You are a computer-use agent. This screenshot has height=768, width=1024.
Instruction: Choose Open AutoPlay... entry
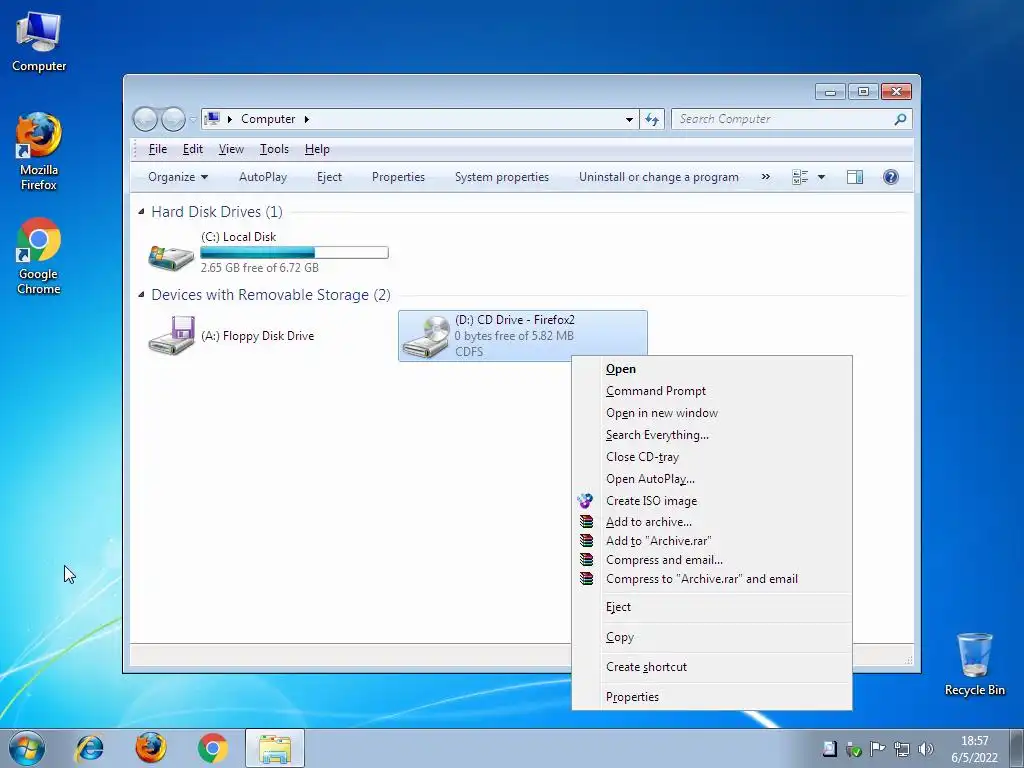tap(712, 479)
